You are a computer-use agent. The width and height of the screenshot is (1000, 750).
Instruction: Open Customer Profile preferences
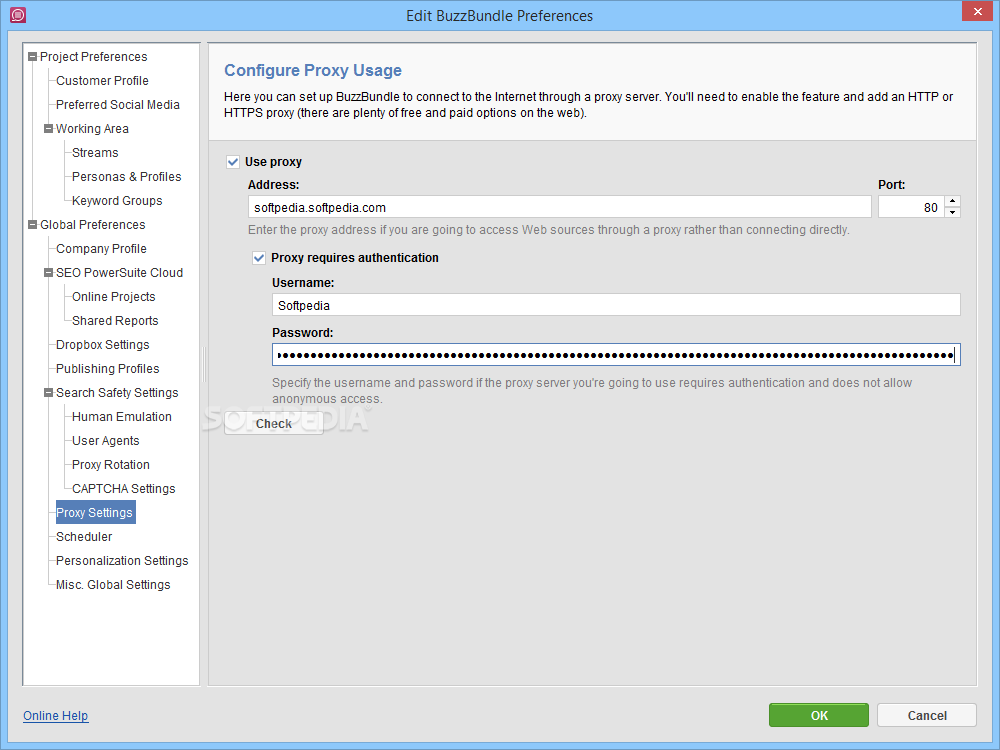pyautogui.click(x=102, y=81)
